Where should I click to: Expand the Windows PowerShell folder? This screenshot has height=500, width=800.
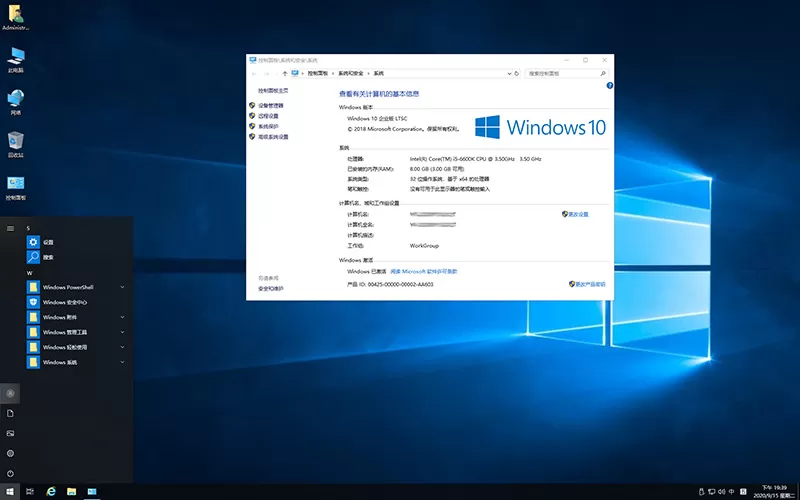pyautogui.click(x=122, y=287)
